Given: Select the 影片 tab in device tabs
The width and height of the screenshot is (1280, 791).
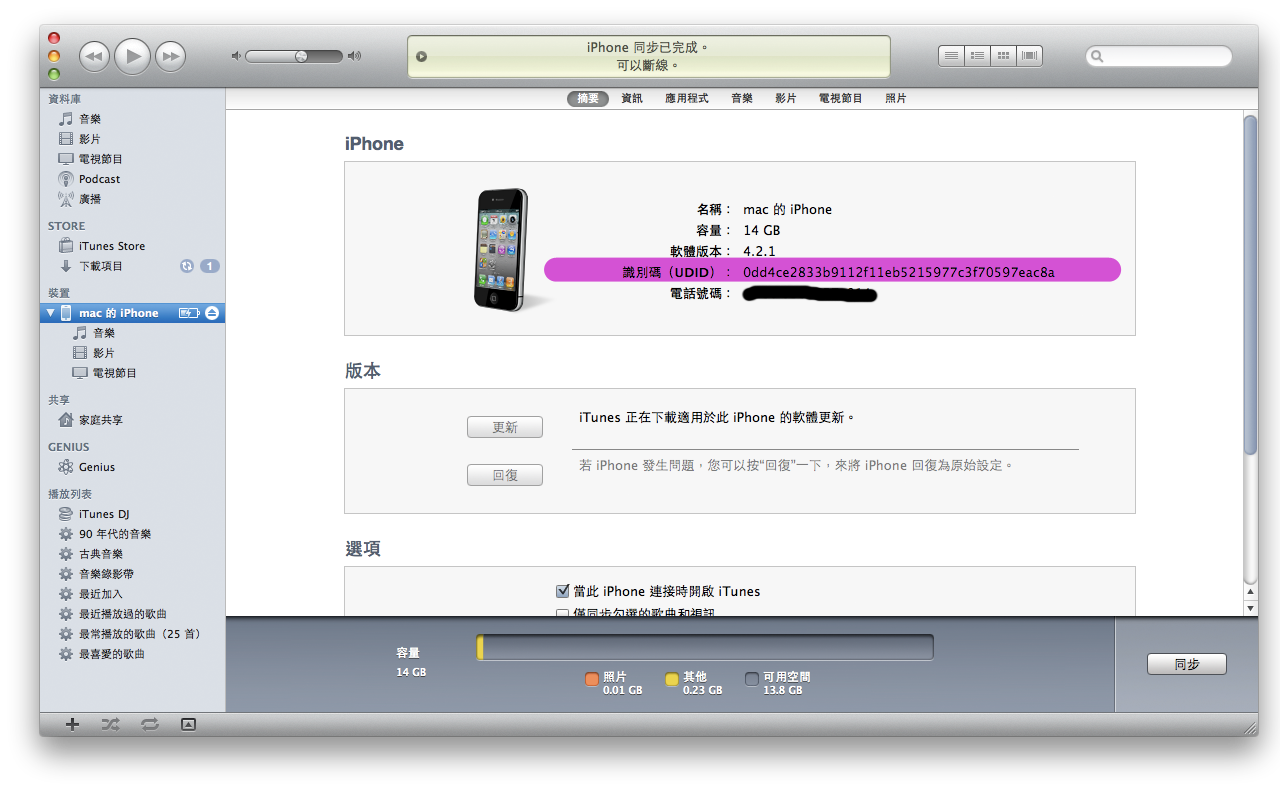Looking at the screenshot, I should click(x=786, y=98).
